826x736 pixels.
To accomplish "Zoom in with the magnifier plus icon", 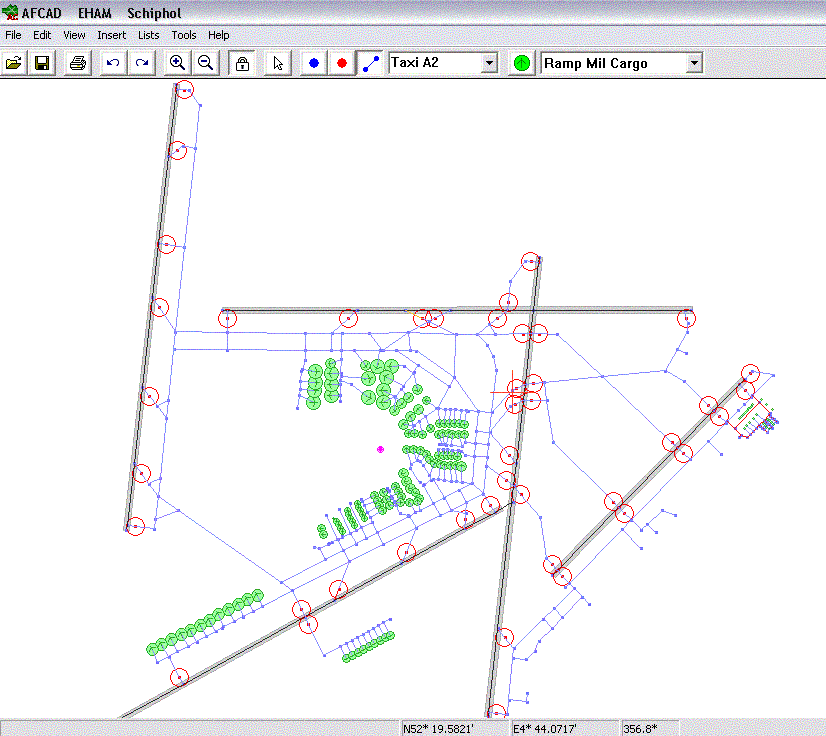I will point(177,63).
